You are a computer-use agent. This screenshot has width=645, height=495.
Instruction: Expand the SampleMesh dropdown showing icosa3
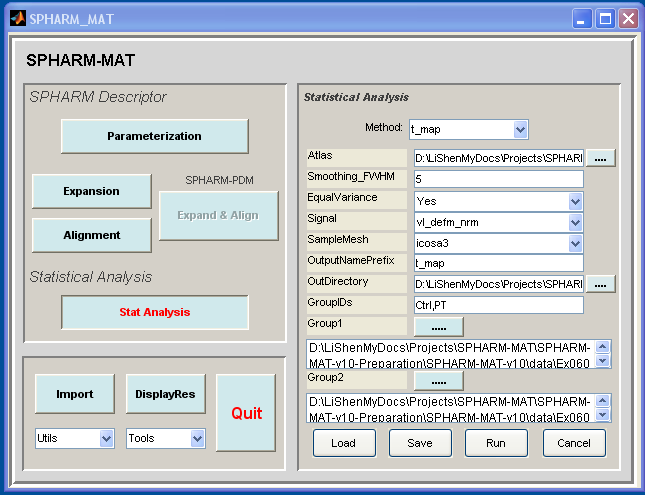[498, 244]
